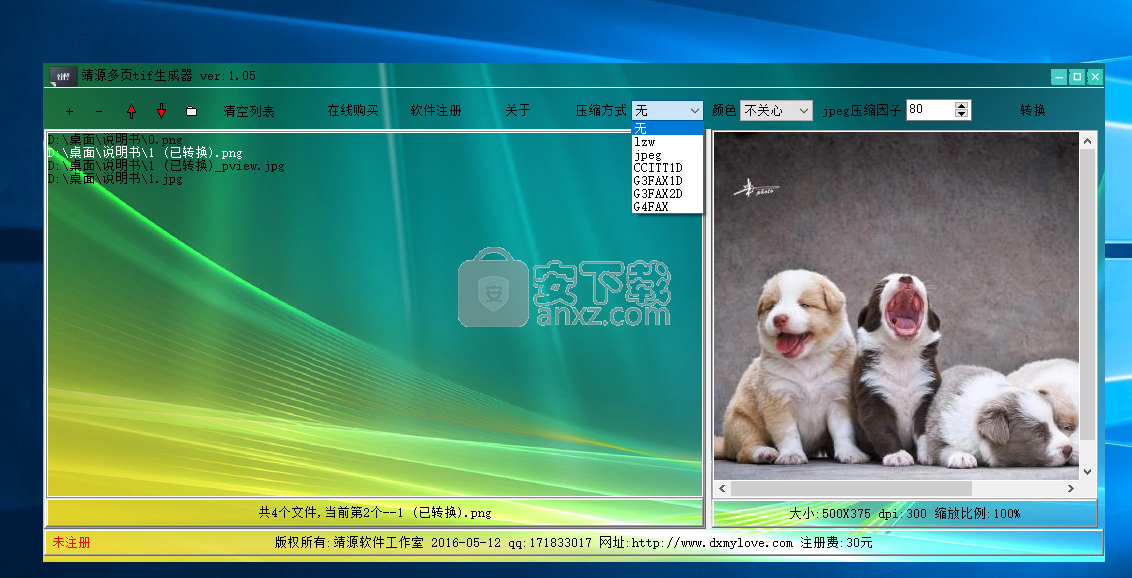Click preview horizontal scrollbar right arrow

[1071, 489]
